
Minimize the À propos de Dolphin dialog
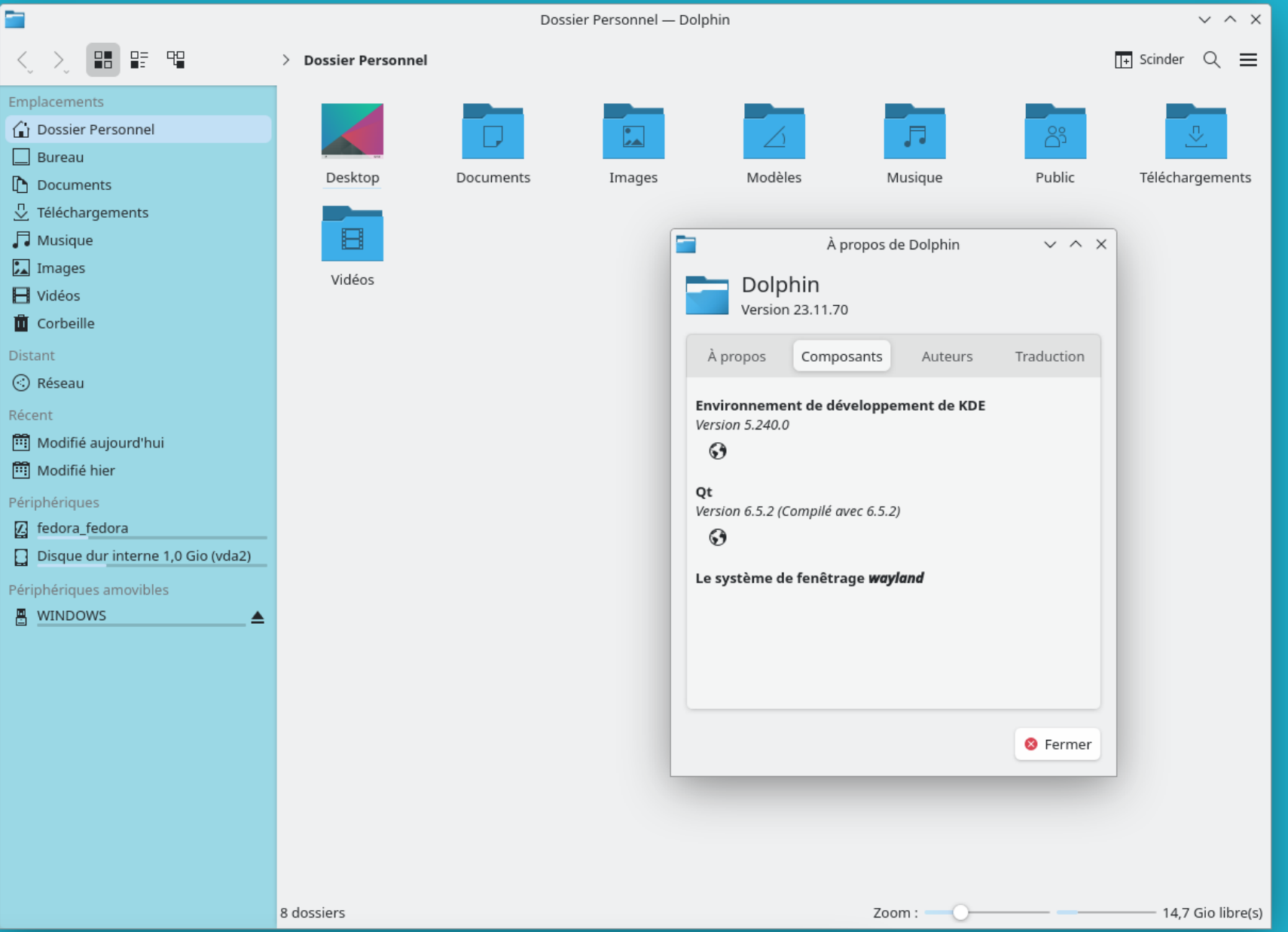coord(1050,244)
